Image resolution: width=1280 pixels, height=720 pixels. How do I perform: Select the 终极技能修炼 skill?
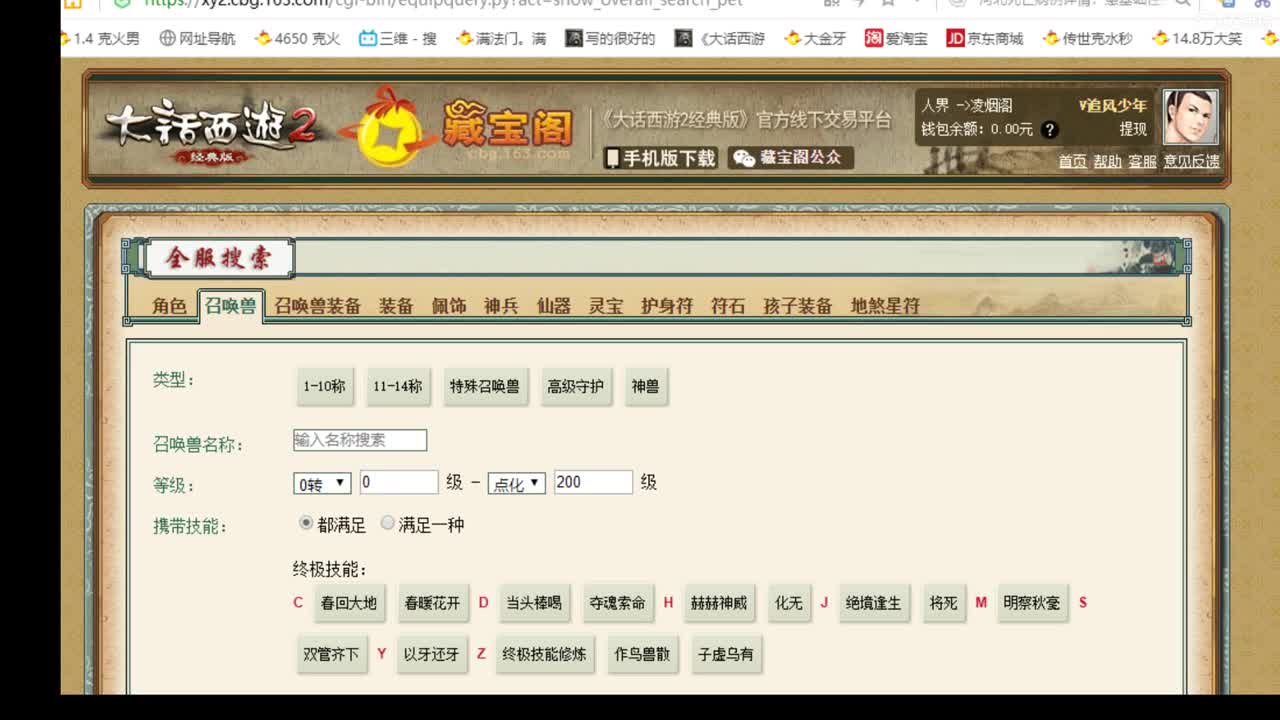tap(545, 654)
